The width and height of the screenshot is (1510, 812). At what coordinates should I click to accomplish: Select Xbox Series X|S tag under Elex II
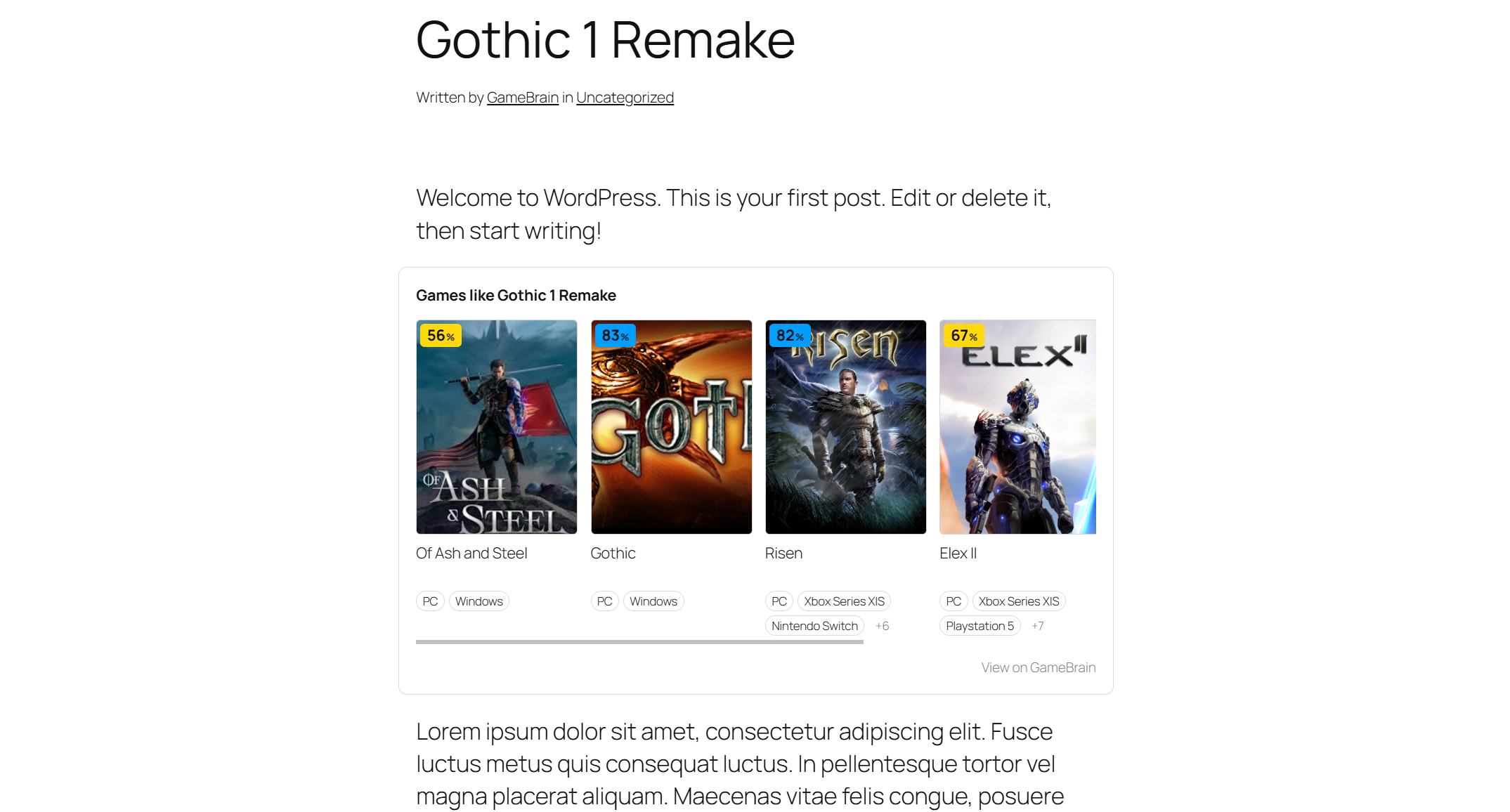pos(1019,601)
